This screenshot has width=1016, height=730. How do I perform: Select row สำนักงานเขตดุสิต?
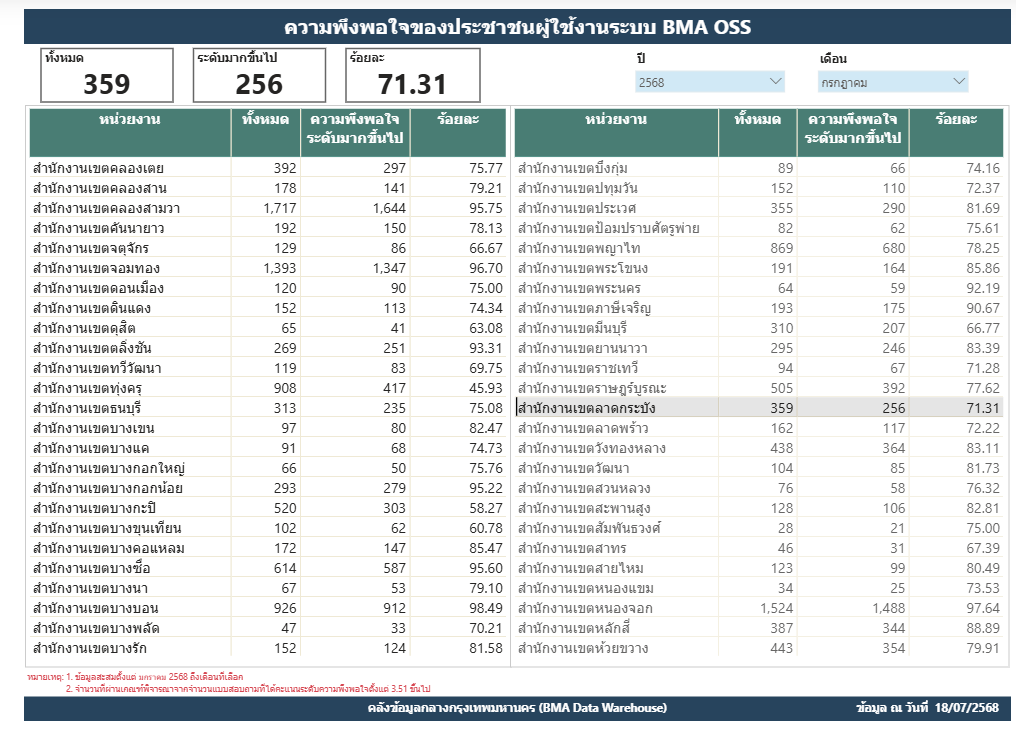268,328
